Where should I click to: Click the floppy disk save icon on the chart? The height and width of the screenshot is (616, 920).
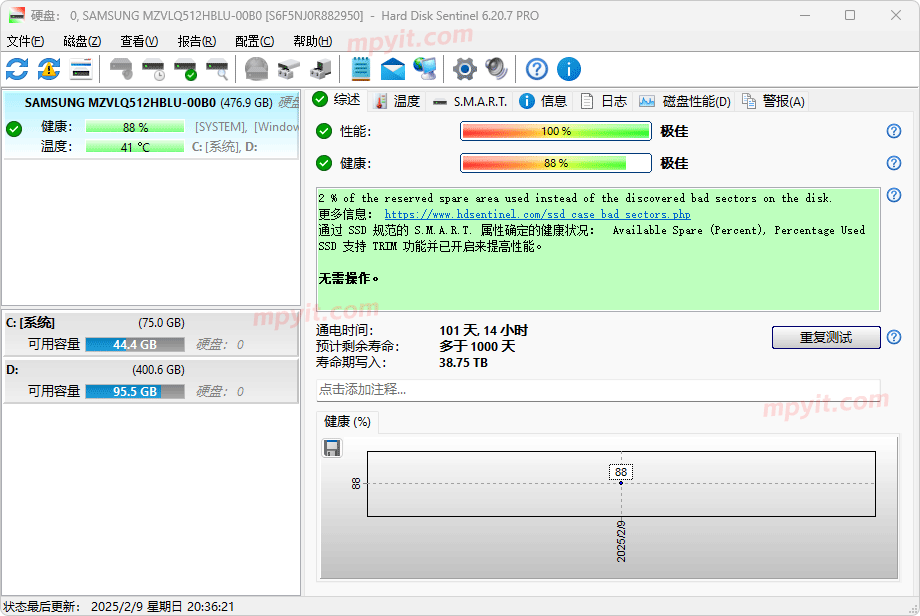click(332, 448)
